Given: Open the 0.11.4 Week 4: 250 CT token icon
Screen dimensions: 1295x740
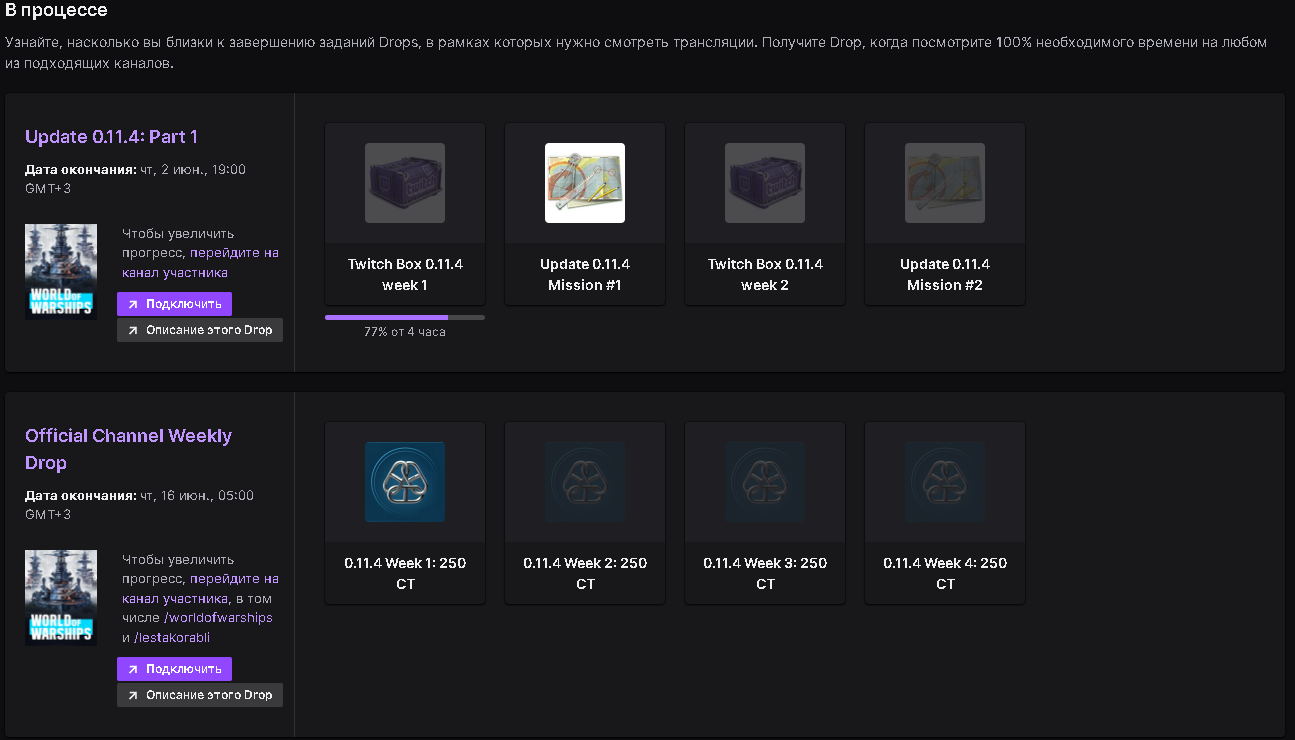Looking at the screenshot, I should pyautogui.click(x=945, y=482).
